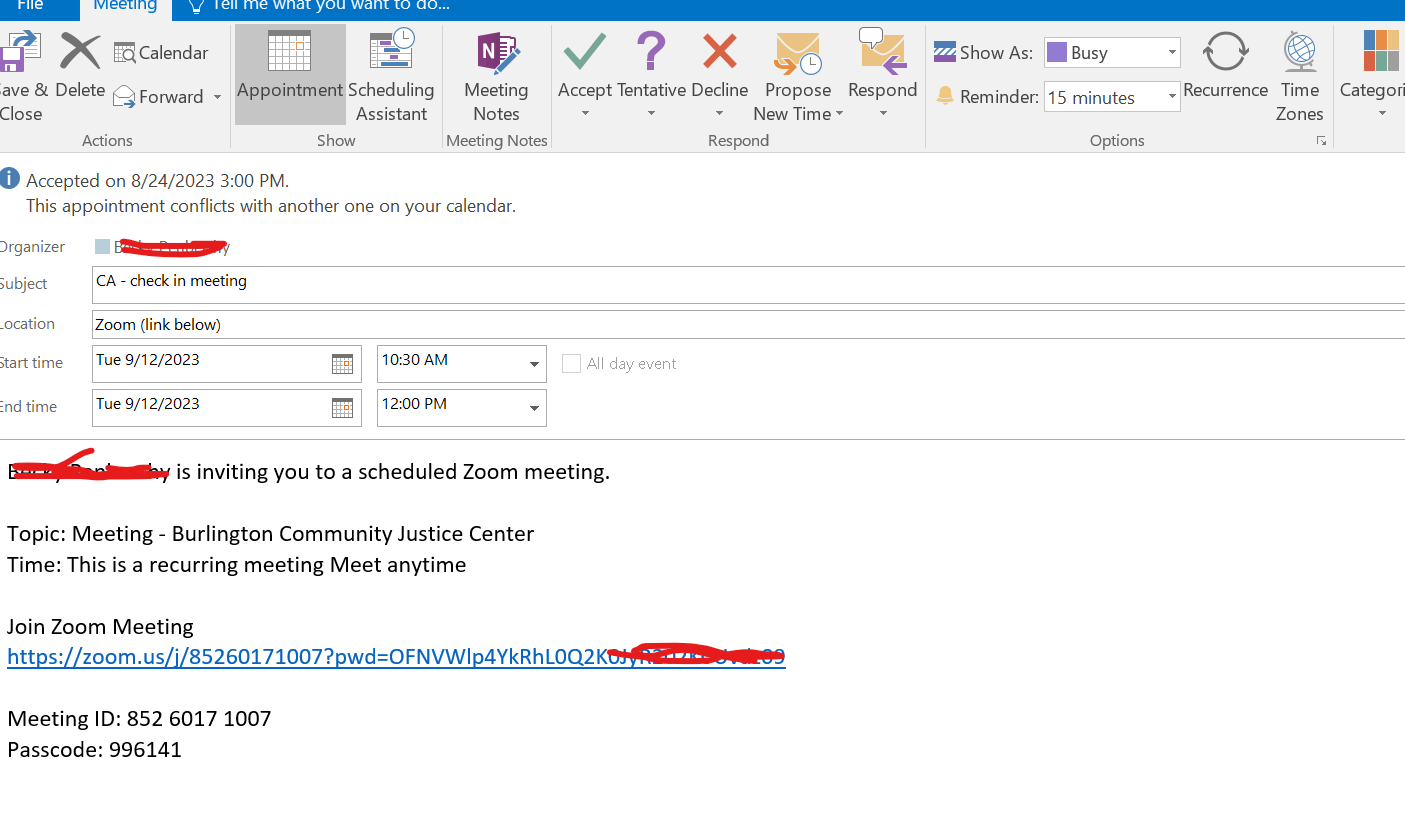The height and width of the screenshot is (828, 1405).
Task: Open Time Zones globe icon
Action: pyautogui.click(x=1300, y=52)
